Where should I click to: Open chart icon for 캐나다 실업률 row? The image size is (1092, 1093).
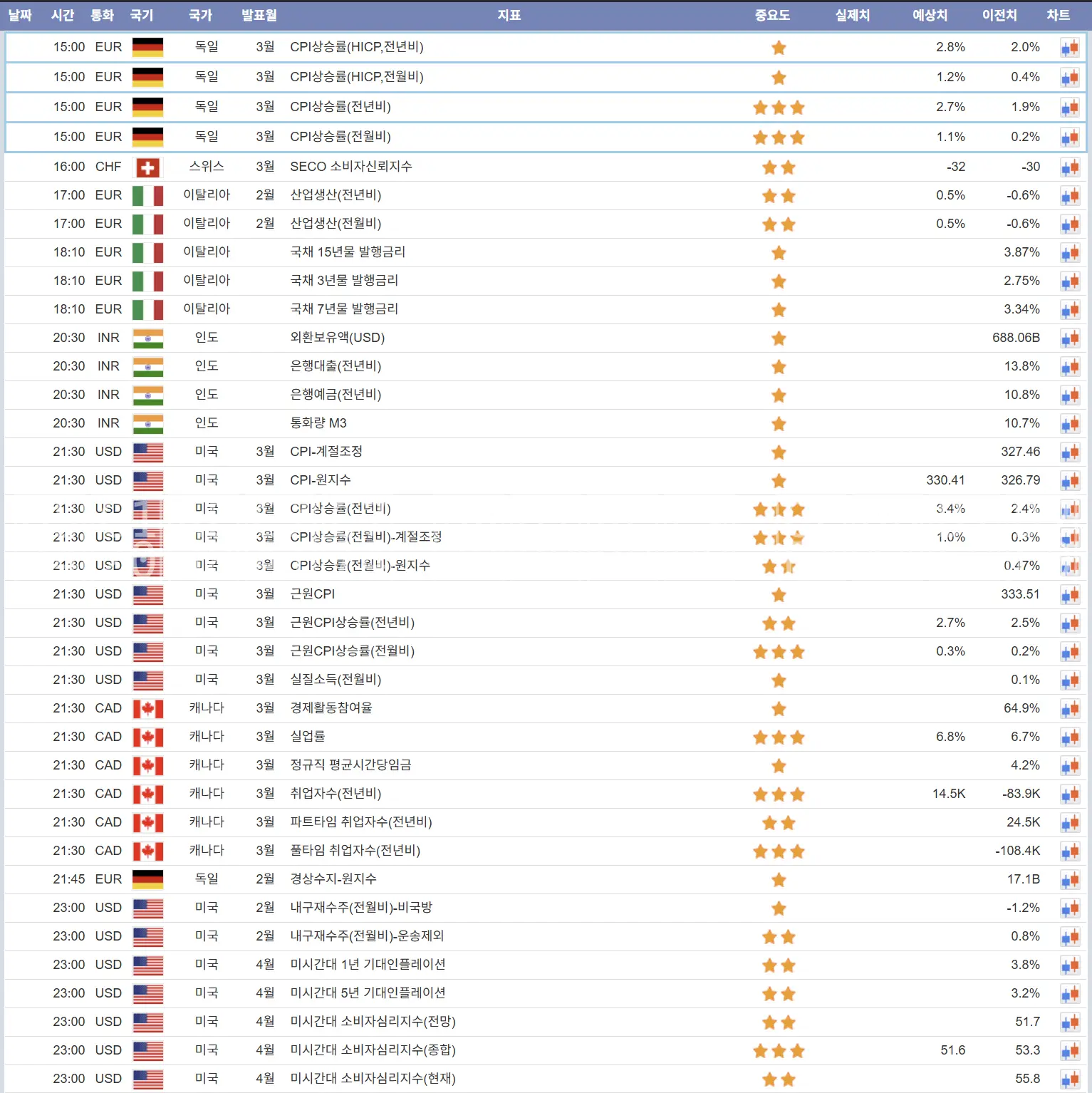pyautogui.click(x=1069, y=737)
